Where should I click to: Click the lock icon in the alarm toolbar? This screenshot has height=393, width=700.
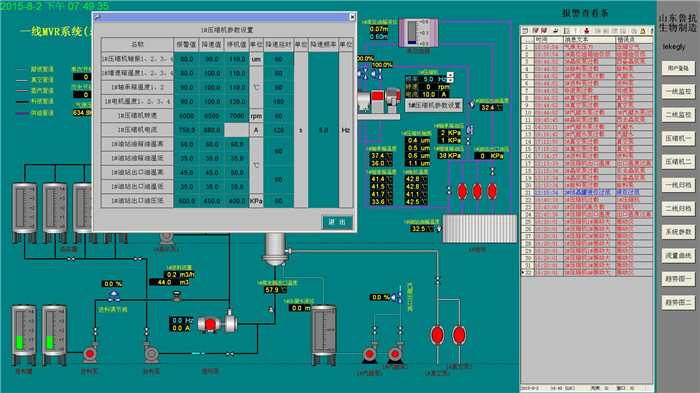point(642,31)
